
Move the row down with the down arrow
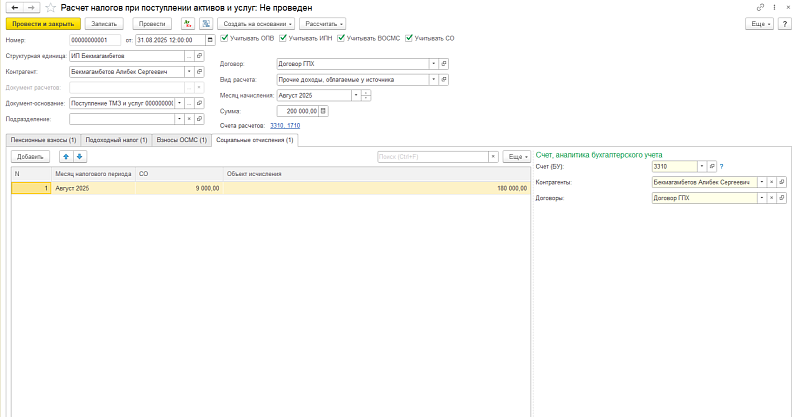click(x=80, y=157)
